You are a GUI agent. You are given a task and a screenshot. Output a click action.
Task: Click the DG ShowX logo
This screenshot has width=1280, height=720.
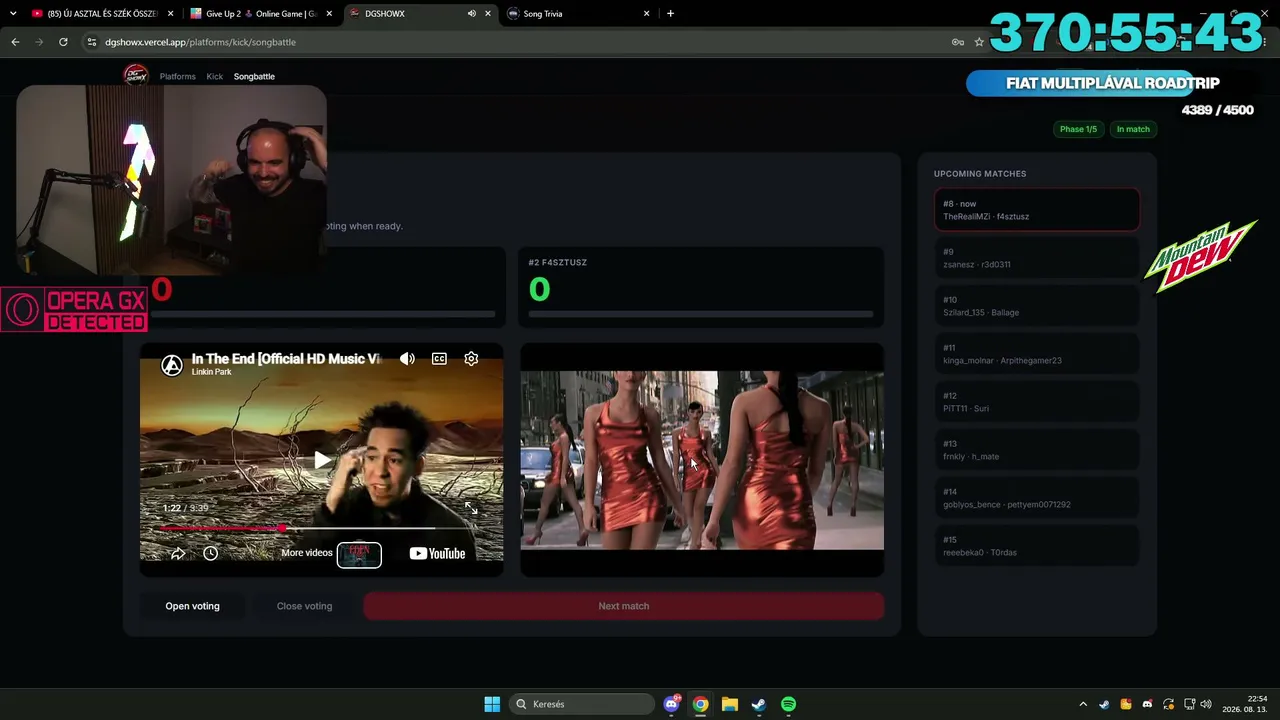point(135,75)
